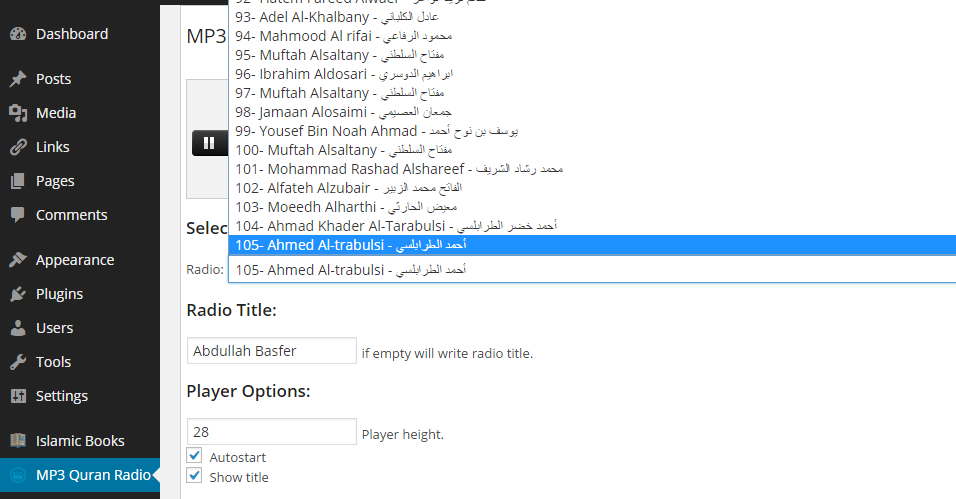This screenshot has width=956, height=499.
Task: Click the Posts pushpin icon
Action: 18,79
